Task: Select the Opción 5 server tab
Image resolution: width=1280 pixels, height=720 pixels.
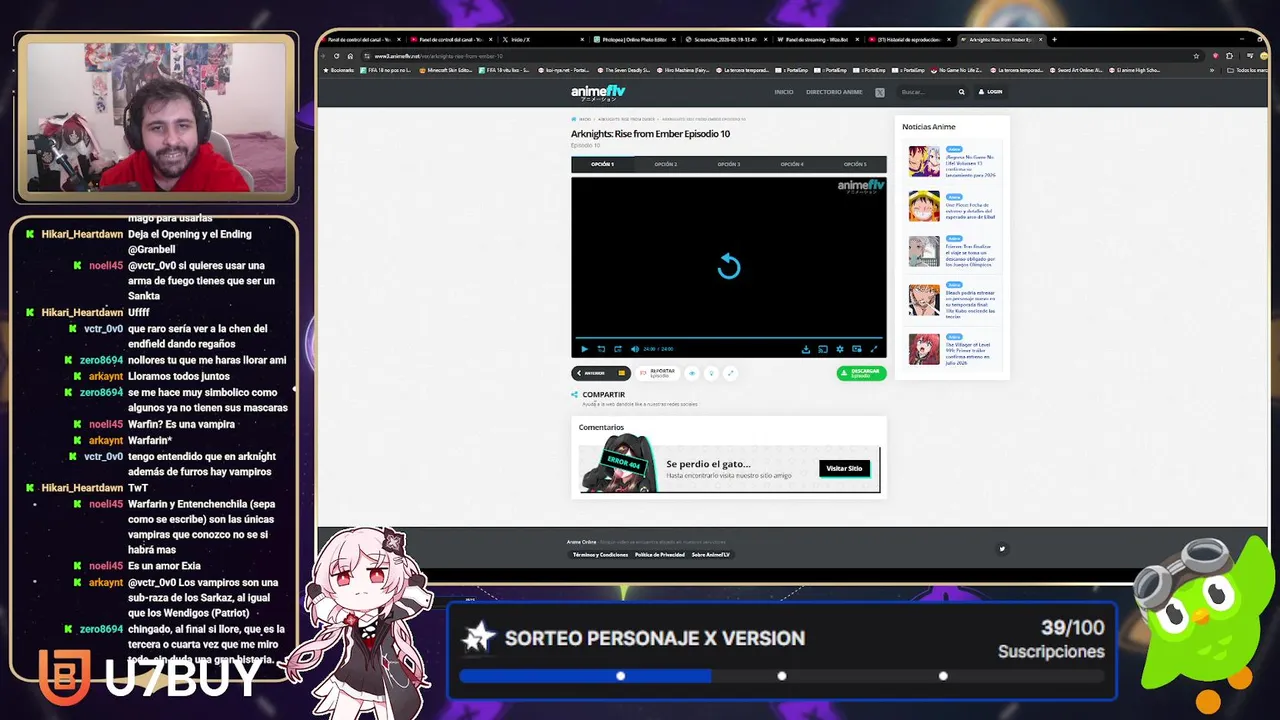Action: coord(855,164)
